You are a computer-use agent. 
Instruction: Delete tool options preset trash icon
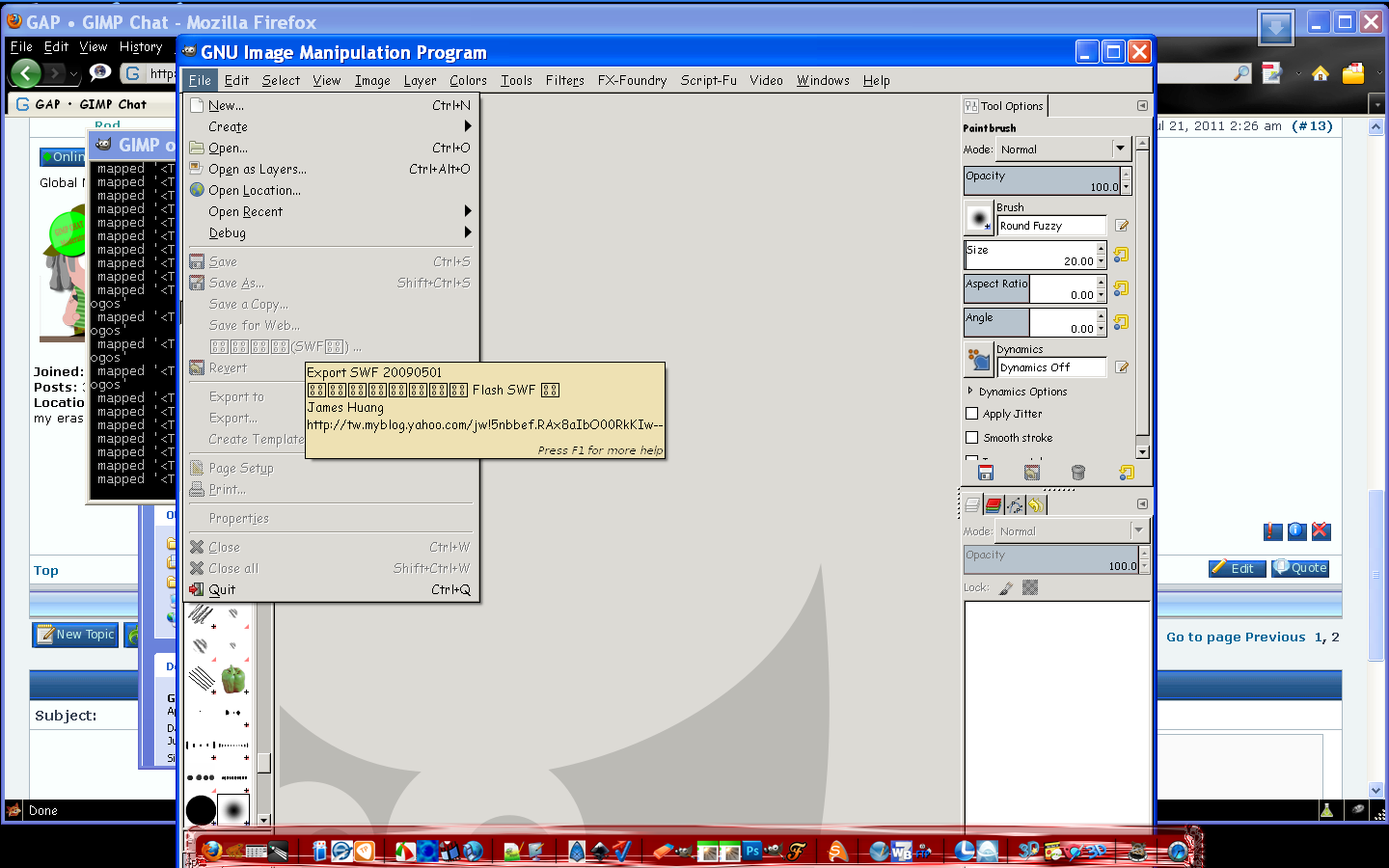tap(1078, 473)
